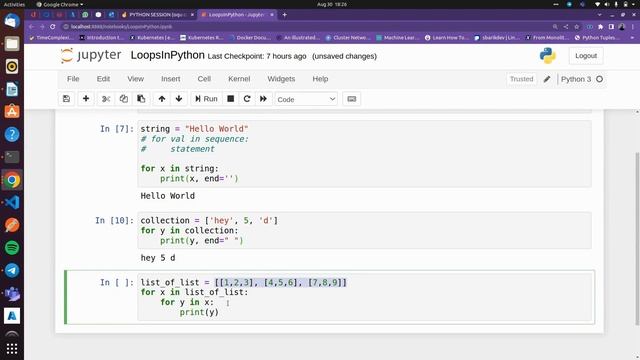Save notebook with the floppy disk icon
The width and height of the screenshot is (640, 360).
[x=67, y=99]
